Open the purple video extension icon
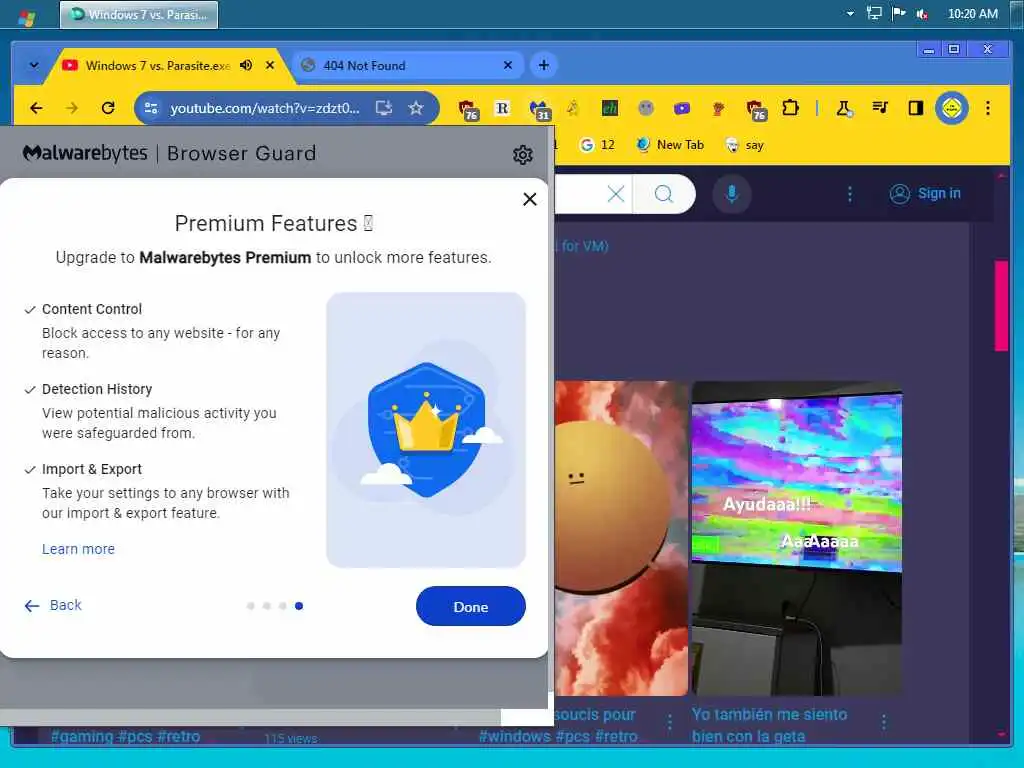The height and width of the screenshot is (768, 1024). pyautogui.click(x=682, y=108)
